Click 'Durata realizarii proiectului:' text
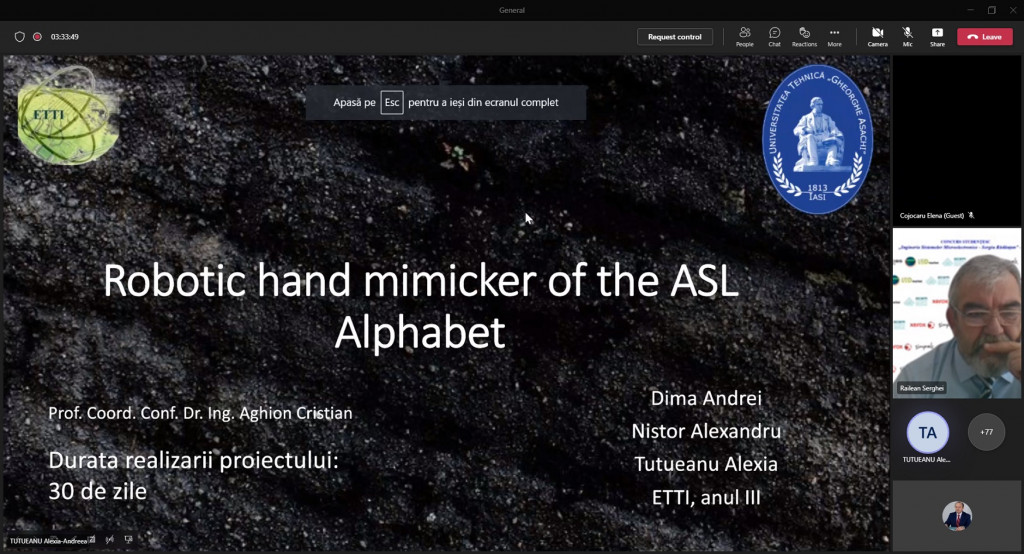 (x=193, y=461)
